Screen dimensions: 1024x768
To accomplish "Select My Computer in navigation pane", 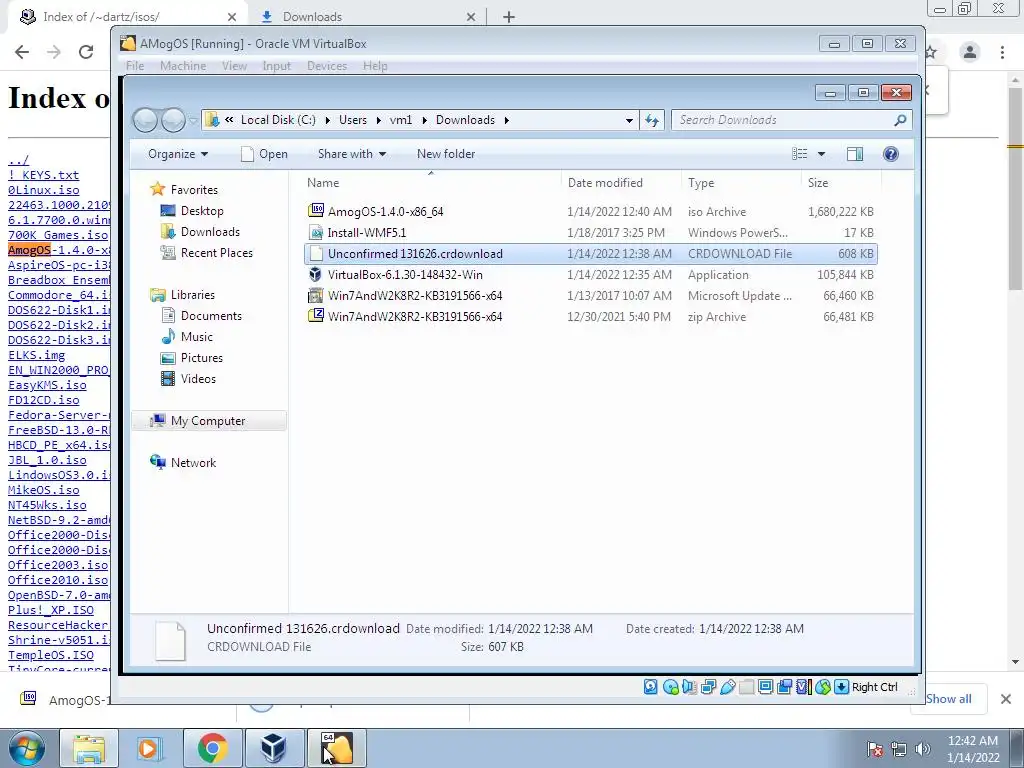I will coord(208,421).
